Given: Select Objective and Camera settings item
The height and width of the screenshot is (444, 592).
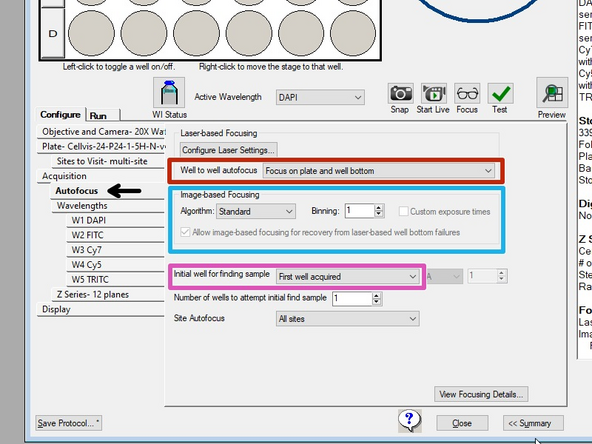Looking at the screenshot, I should 101,132.
